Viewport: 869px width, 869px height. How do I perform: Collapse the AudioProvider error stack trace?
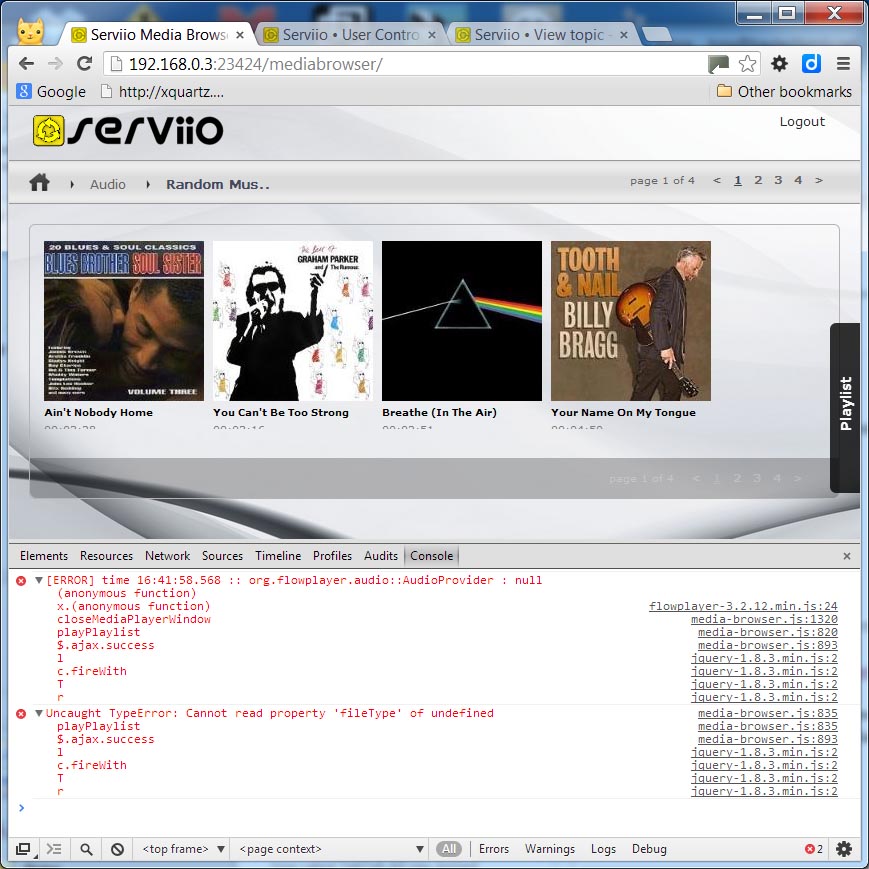tap(38, 578)
